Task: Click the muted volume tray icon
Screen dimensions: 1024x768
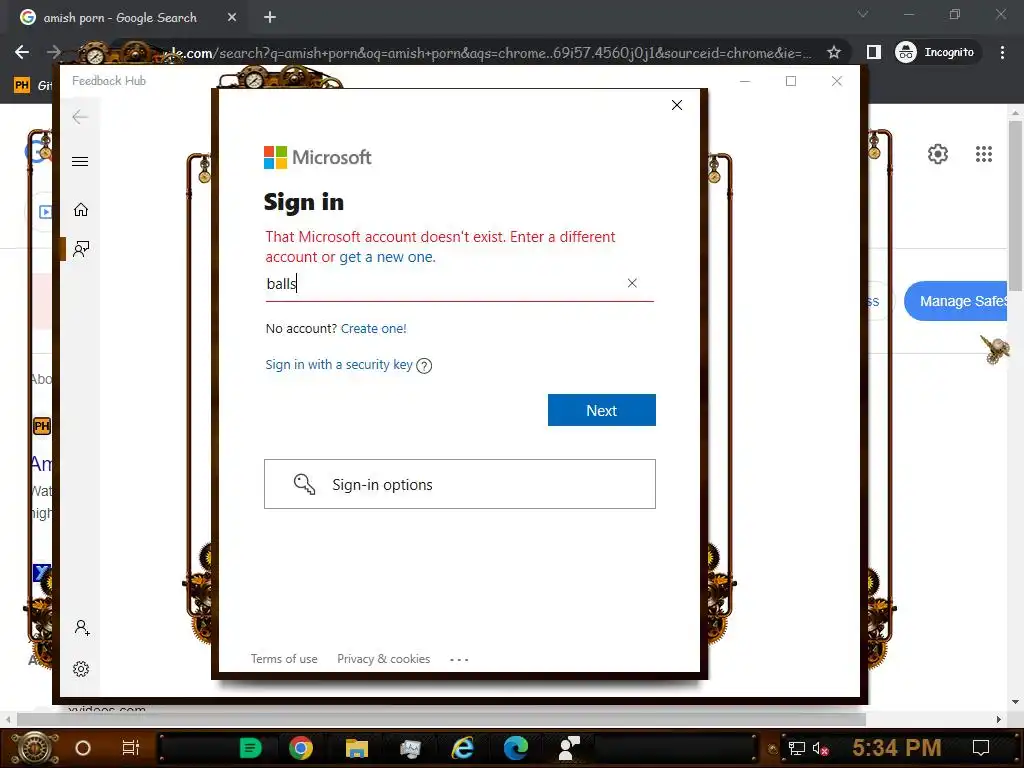Action: (820, 748)
